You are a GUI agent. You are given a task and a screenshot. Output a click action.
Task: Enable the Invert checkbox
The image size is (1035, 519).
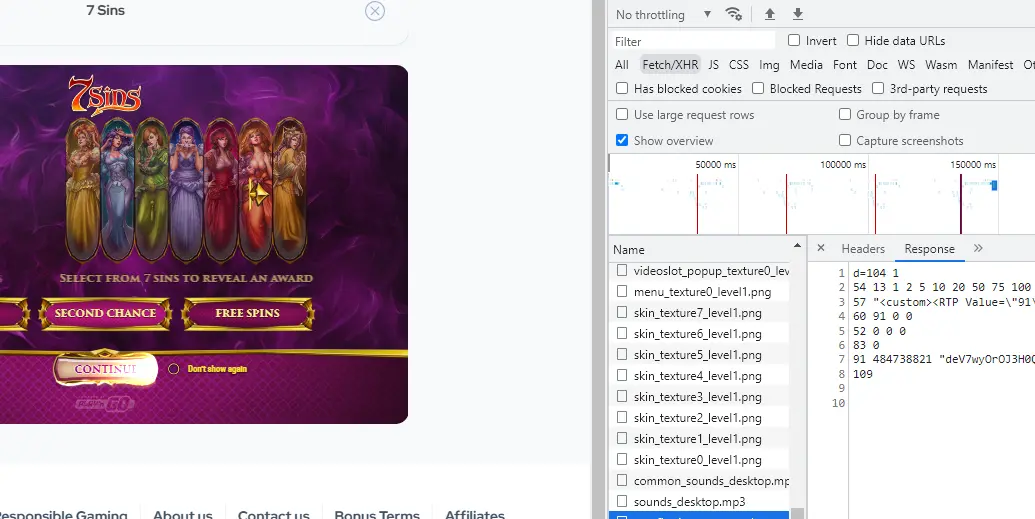(x=794, y=40)
